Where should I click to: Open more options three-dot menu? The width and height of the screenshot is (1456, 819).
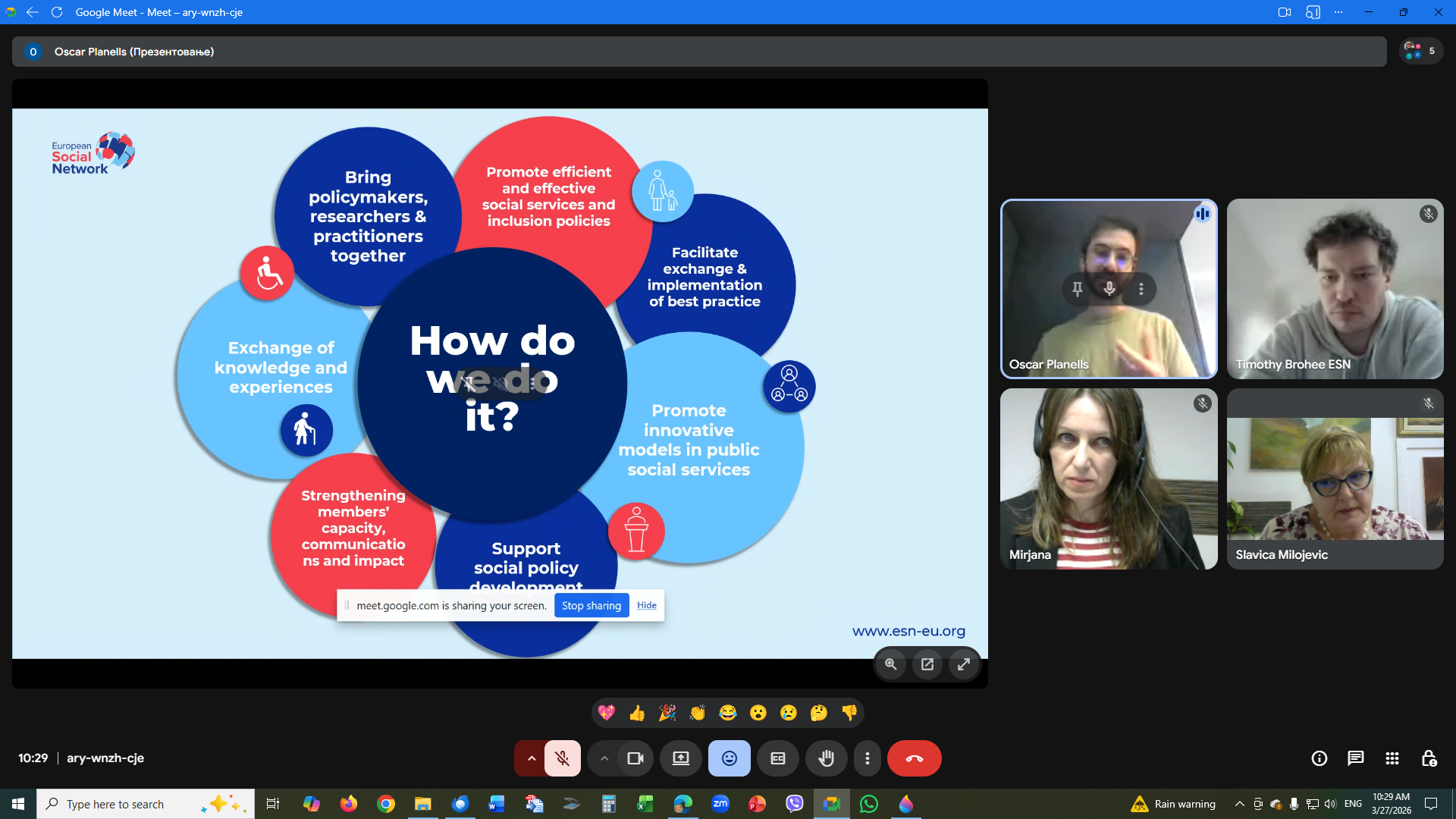click(x=867, y=758)
